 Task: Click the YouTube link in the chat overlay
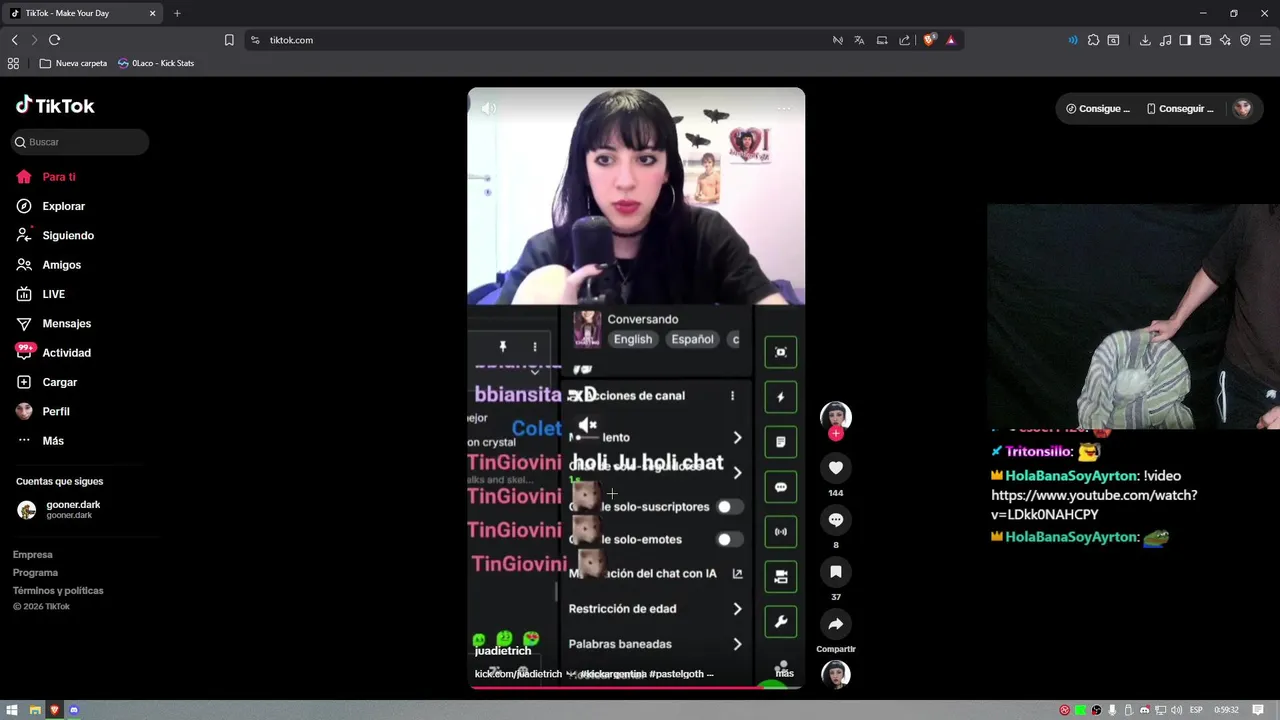(x=1094, y=505)
